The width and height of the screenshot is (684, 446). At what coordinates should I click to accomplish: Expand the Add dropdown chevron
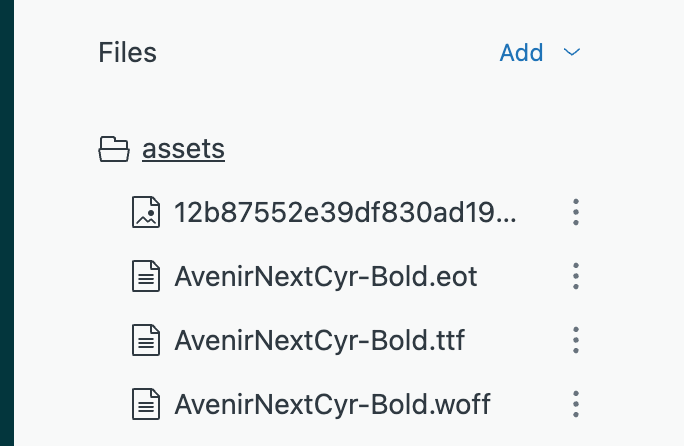coord(571,52)
